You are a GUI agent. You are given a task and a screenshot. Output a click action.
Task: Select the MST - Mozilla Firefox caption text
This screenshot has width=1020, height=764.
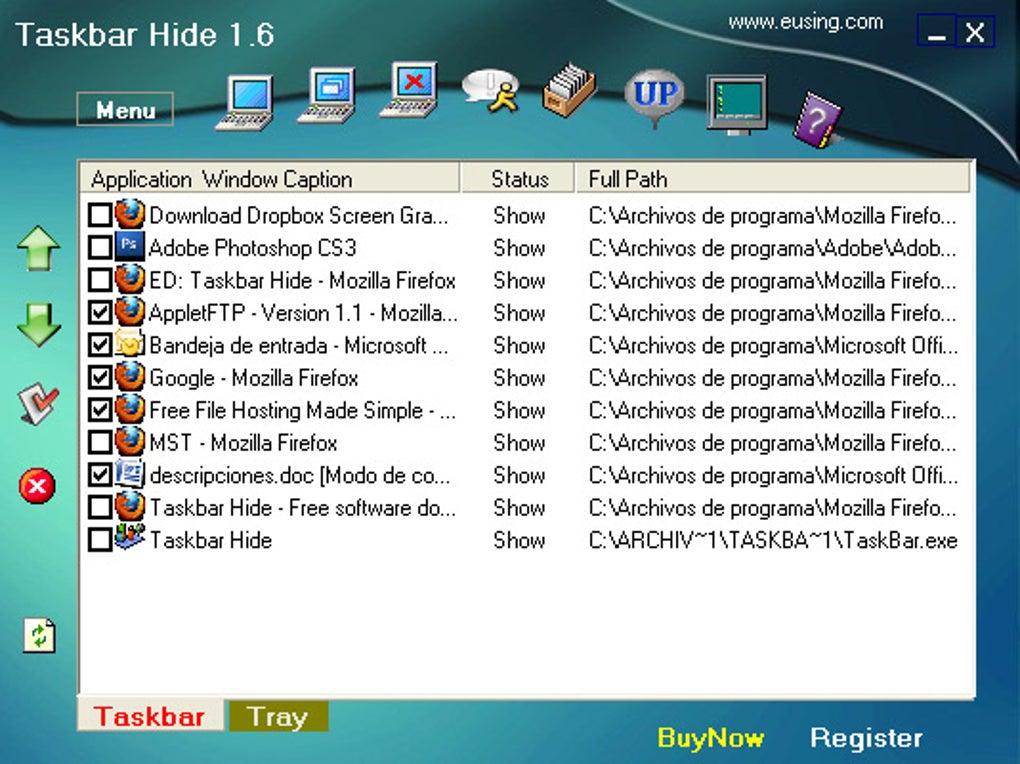243,443
